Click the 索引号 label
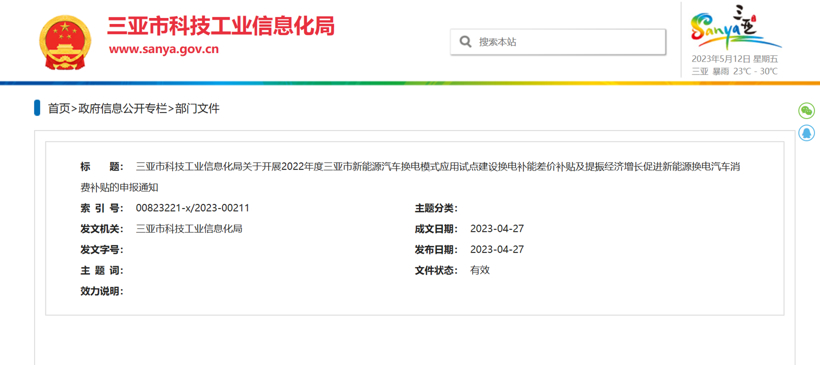Screen dimensions: 820x365 102,208
